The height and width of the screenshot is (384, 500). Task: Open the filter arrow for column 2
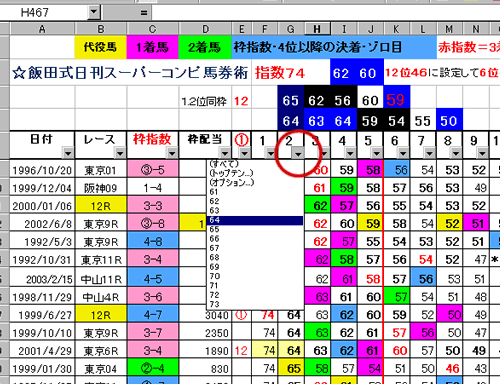click(298, 153)
